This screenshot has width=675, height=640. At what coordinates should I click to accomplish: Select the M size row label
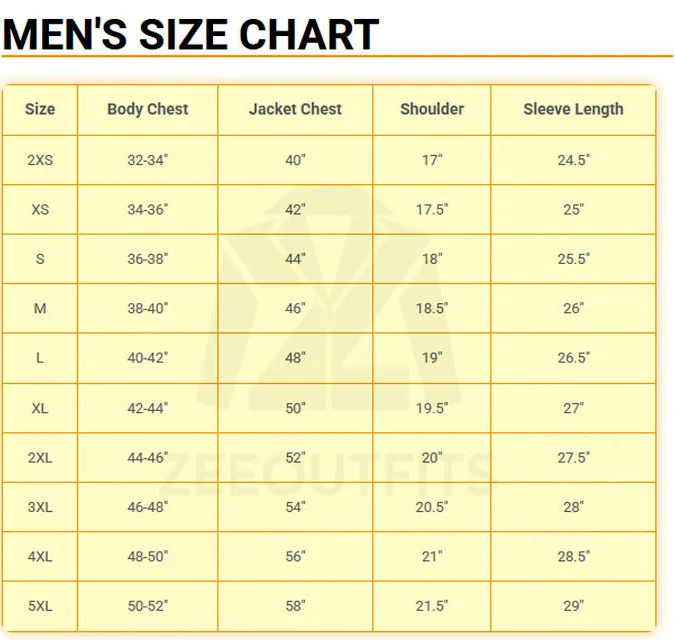point(40,309)
